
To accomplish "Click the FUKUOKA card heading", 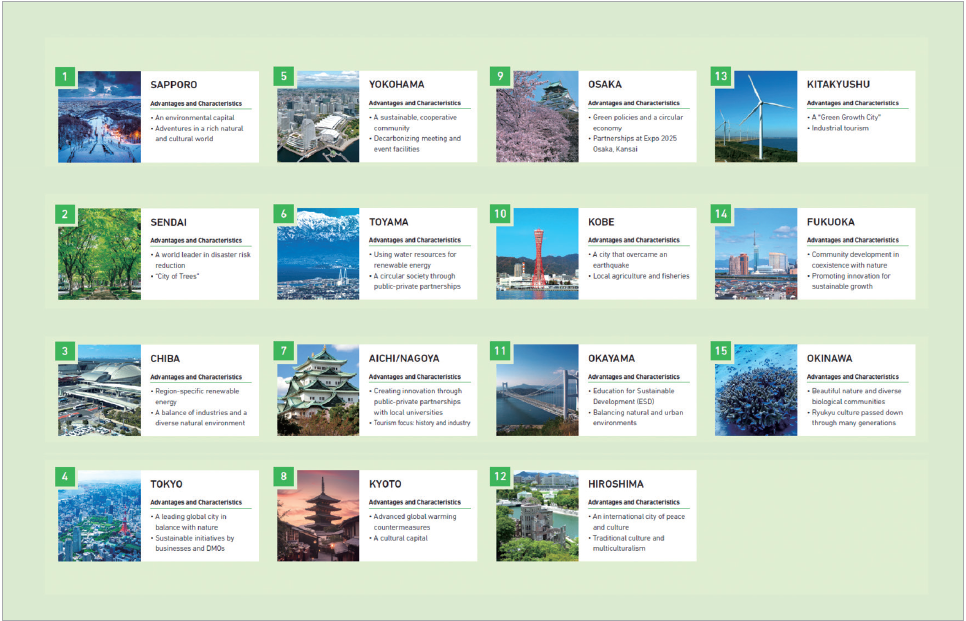I will click(831, 222).
